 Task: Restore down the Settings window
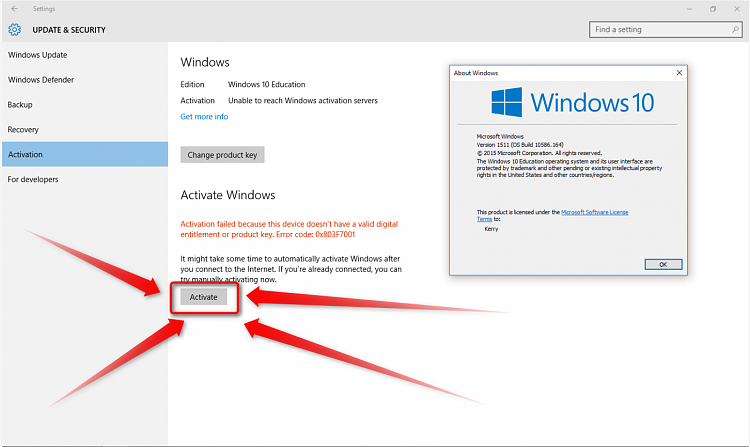[713, 9]
